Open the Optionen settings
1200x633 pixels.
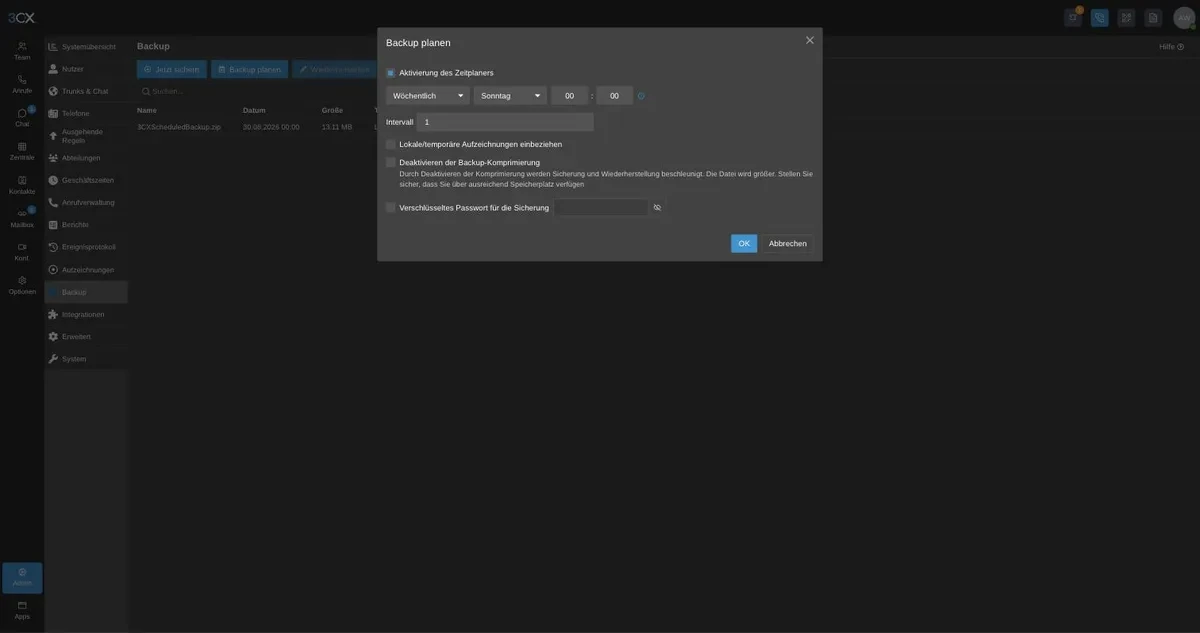(22, 285)
